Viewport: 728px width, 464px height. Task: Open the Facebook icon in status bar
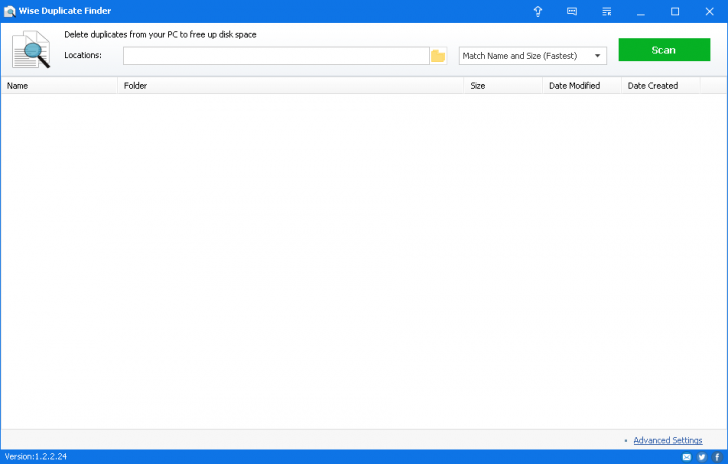click(717, 457)
